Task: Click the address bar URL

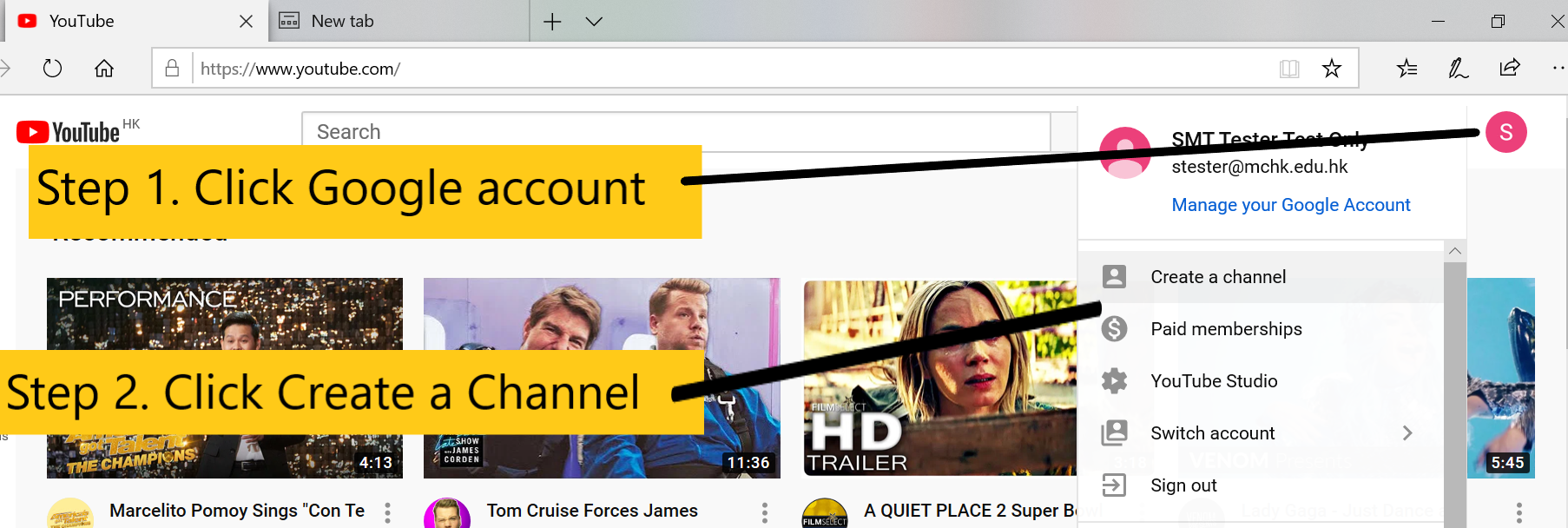Action: point(300,69)
